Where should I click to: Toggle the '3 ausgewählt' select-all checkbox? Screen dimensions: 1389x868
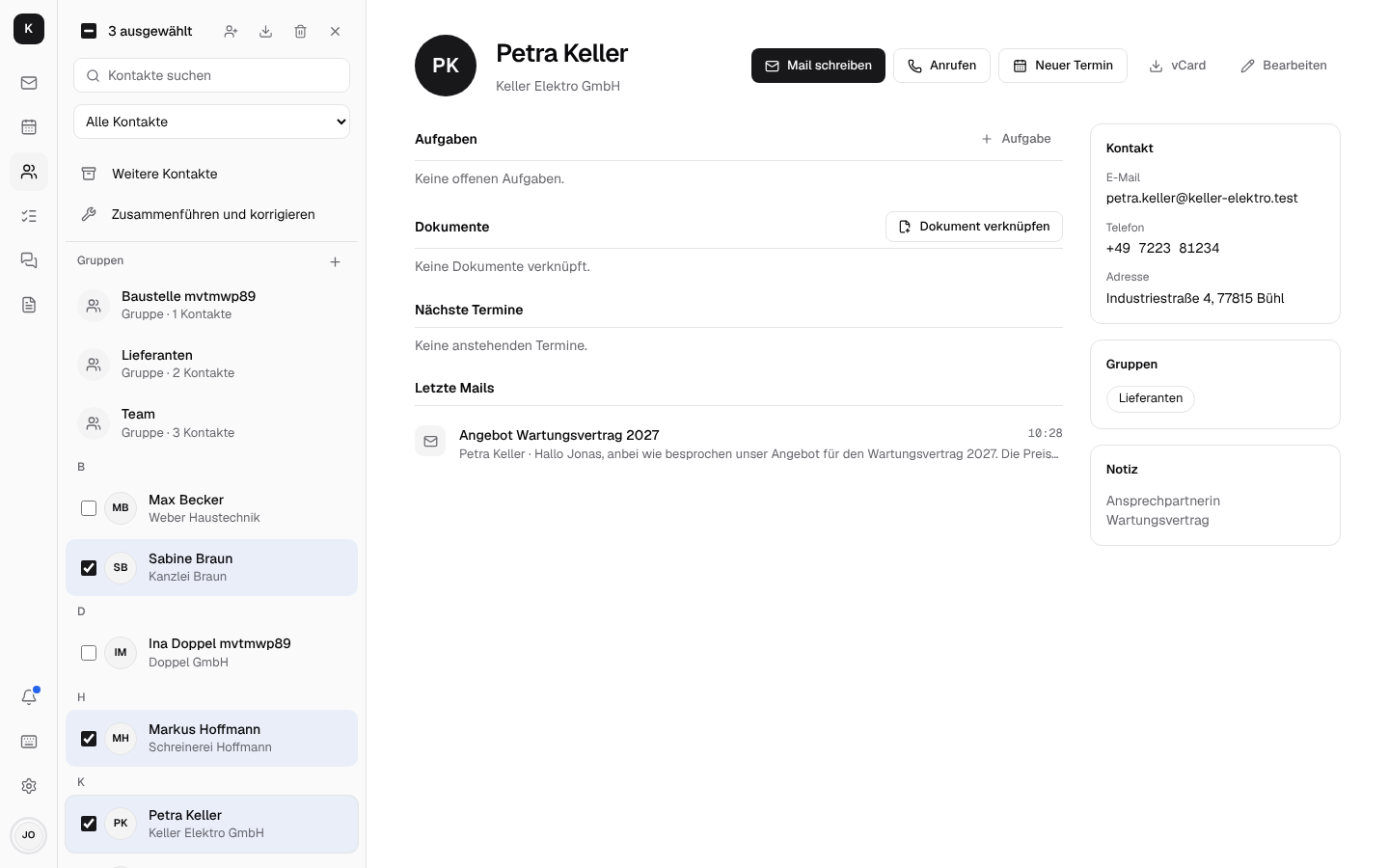click(89, 31)
